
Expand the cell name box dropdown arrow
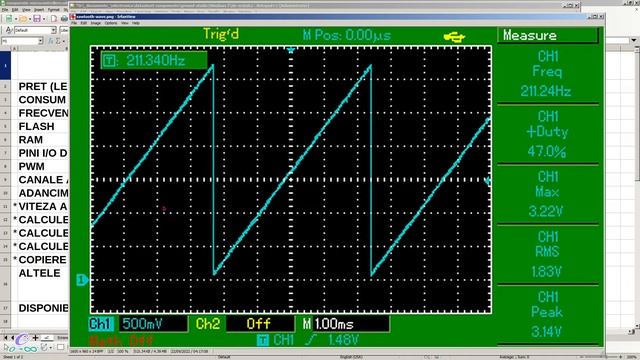point(40,41)
